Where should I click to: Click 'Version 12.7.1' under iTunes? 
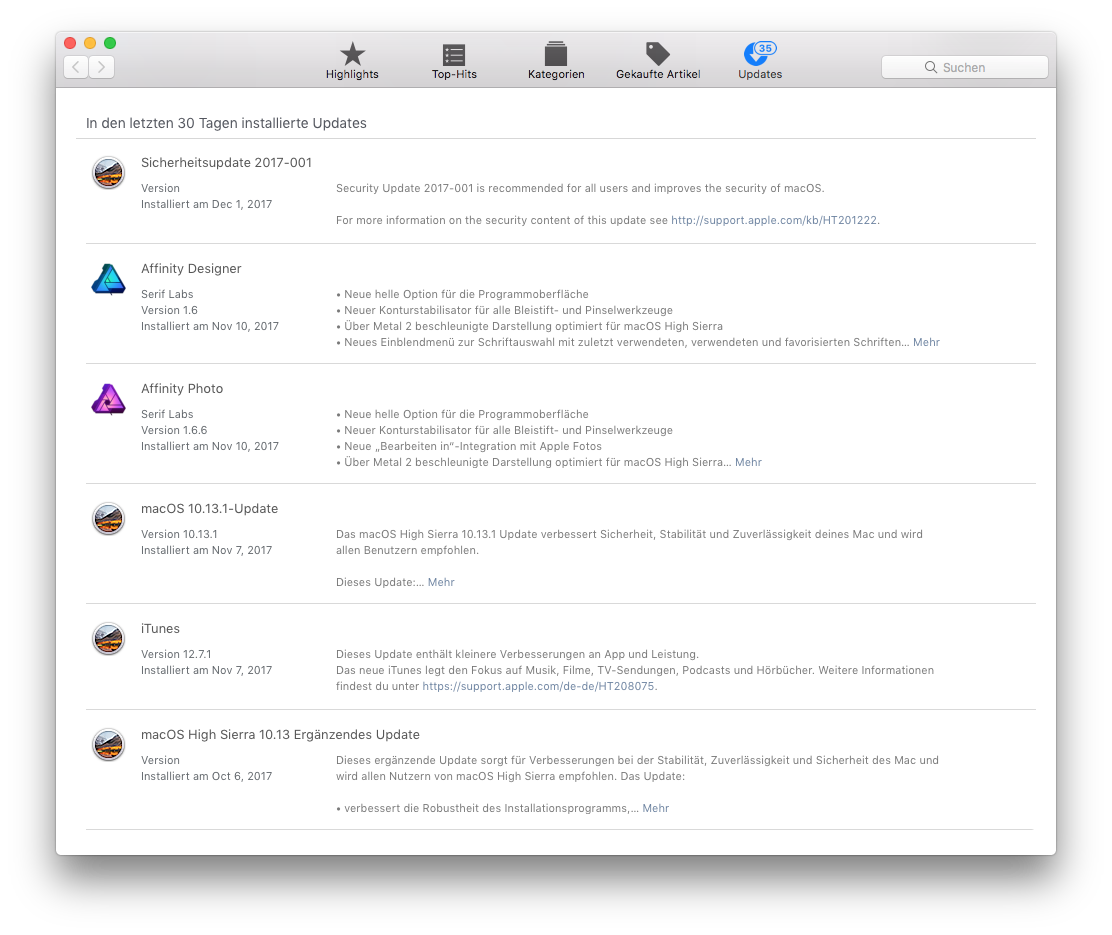click(x=176, y=654)
